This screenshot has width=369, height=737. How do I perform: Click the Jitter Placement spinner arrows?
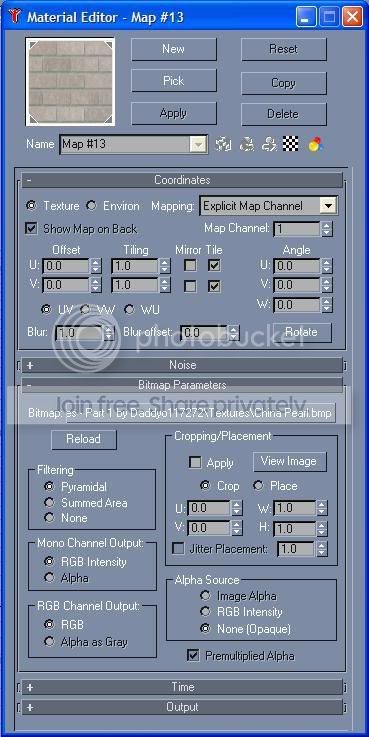pyautogui.click(x=322, y=549)
